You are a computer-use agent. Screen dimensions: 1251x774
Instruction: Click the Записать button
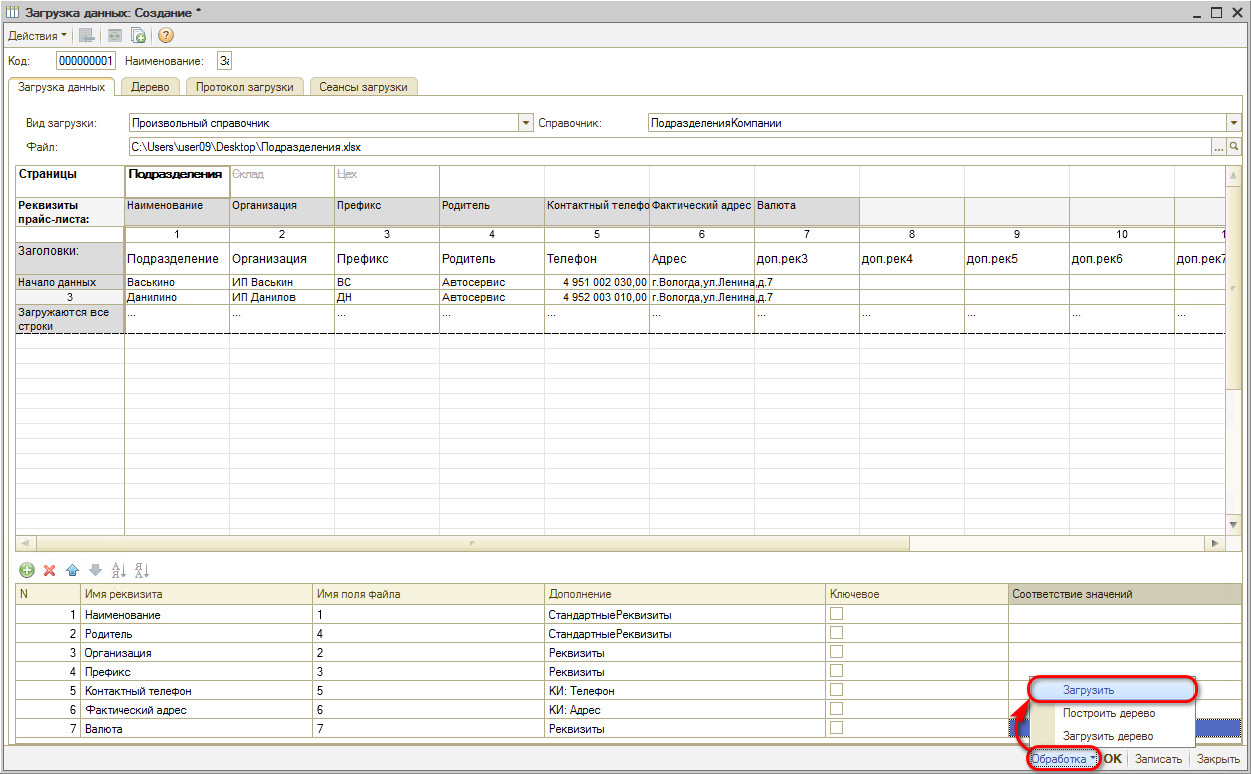pos(1158,759)
